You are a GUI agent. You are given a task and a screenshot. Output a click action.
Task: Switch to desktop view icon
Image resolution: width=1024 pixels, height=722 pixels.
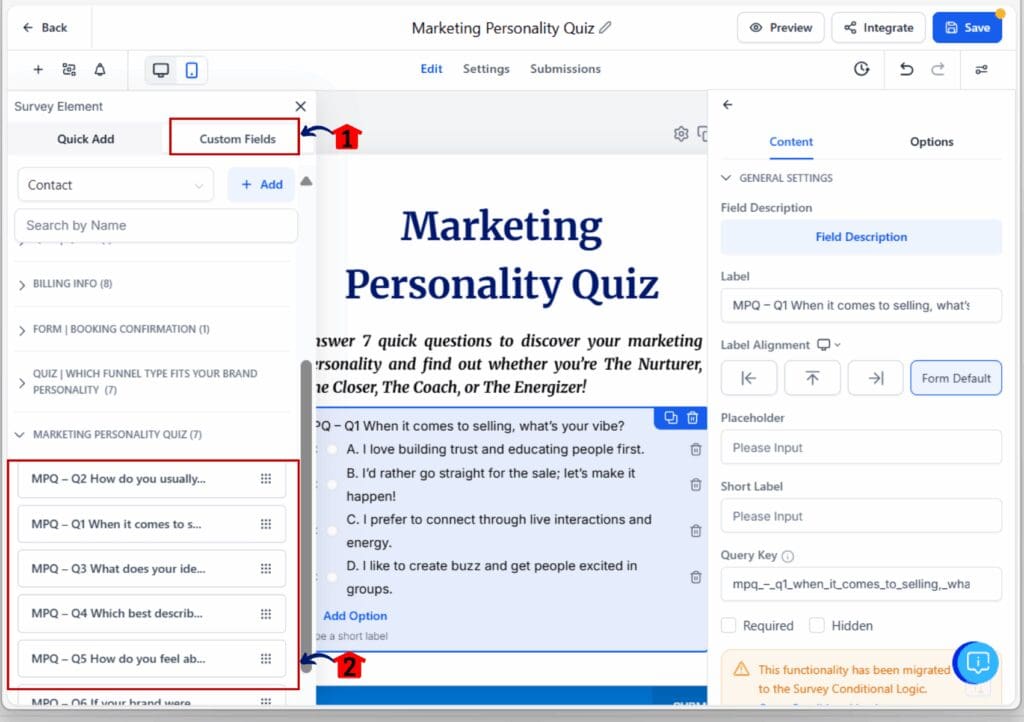161,69
